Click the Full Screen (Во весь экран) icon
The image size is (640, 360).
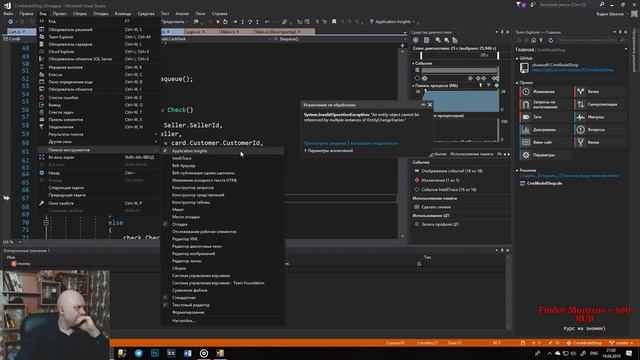(42, 157)
